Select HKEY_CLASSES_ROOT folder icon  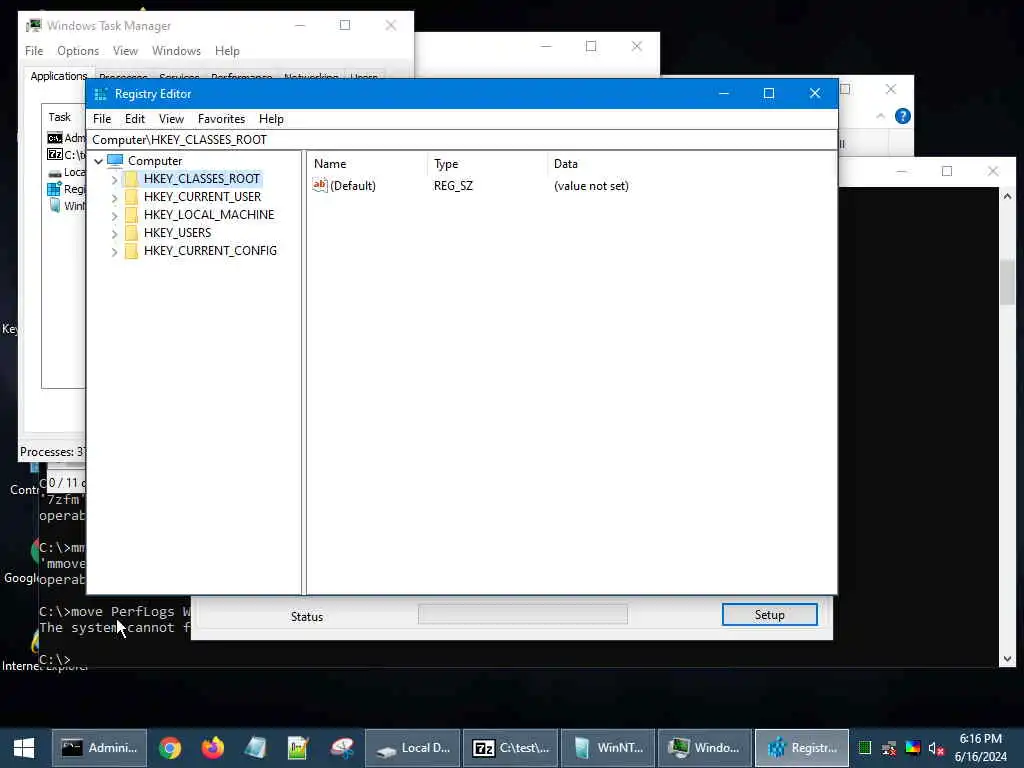(131, 179)
